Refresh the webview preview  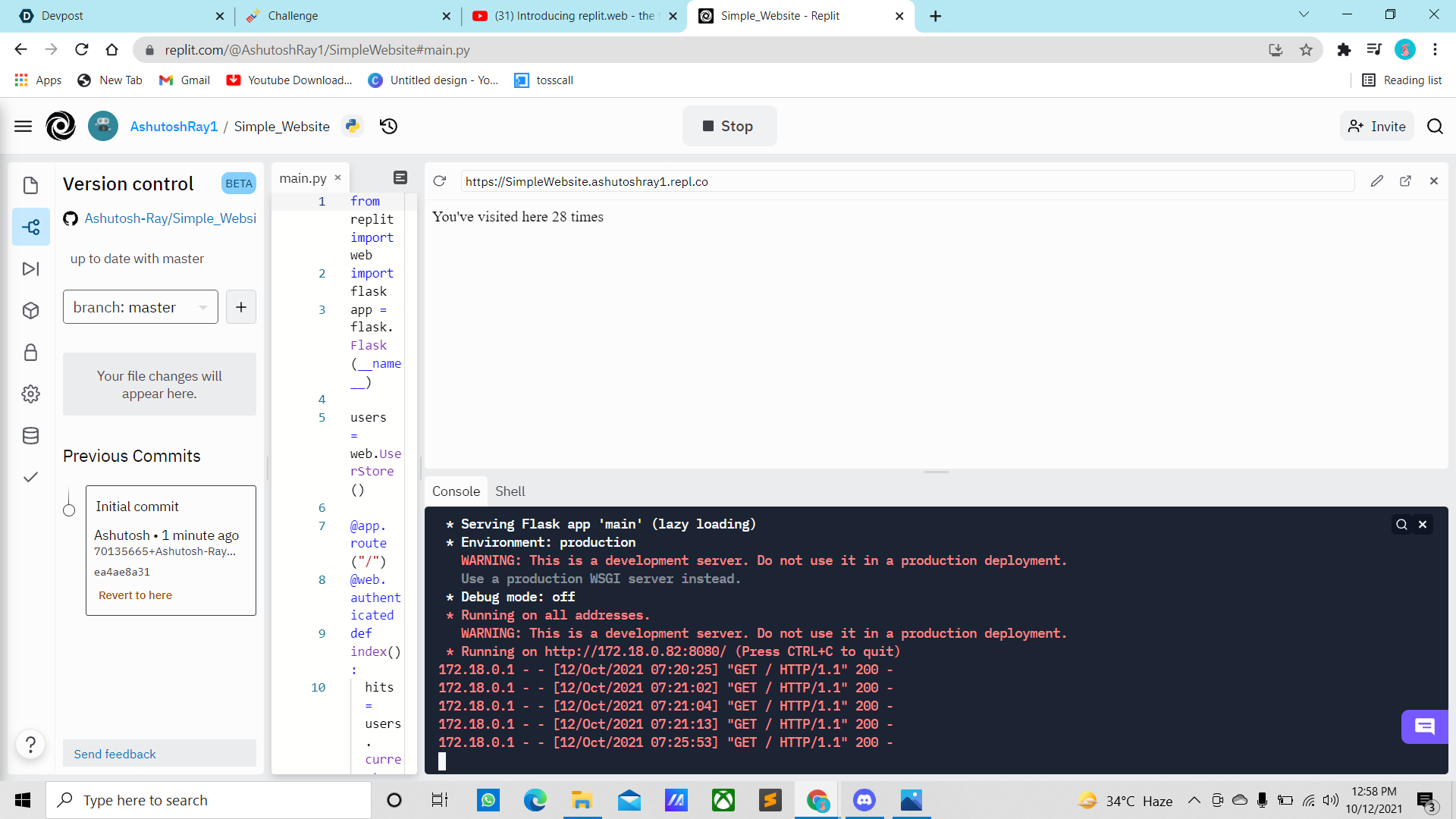click(440, 181)
